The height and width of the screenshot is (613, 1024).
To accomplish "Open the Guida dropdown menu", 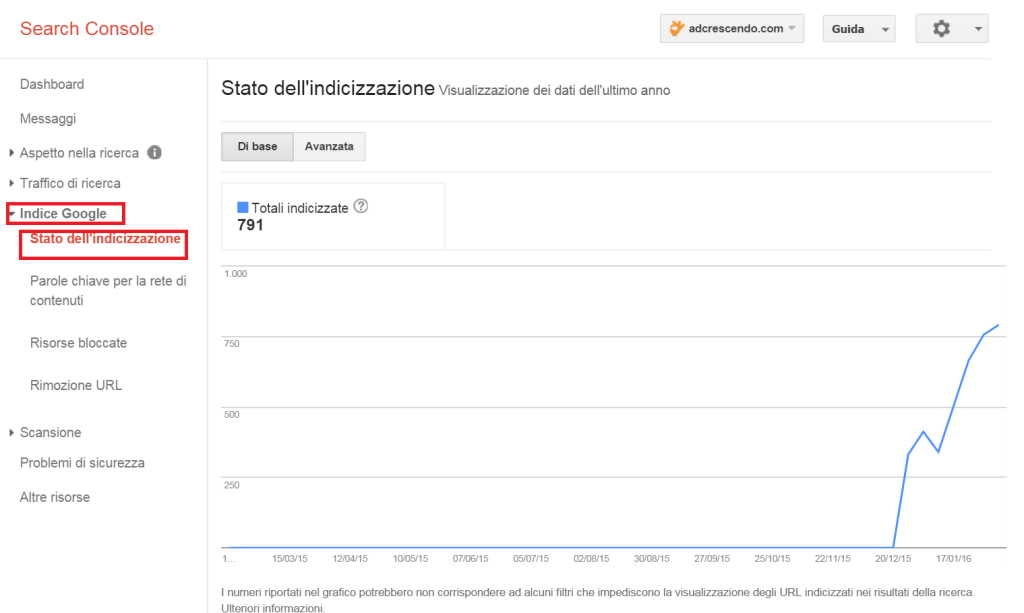I will (858, 28).
